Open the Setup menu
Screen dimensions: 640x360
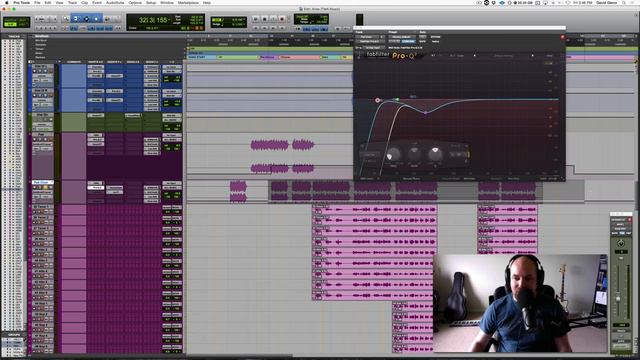coord(151,2)
